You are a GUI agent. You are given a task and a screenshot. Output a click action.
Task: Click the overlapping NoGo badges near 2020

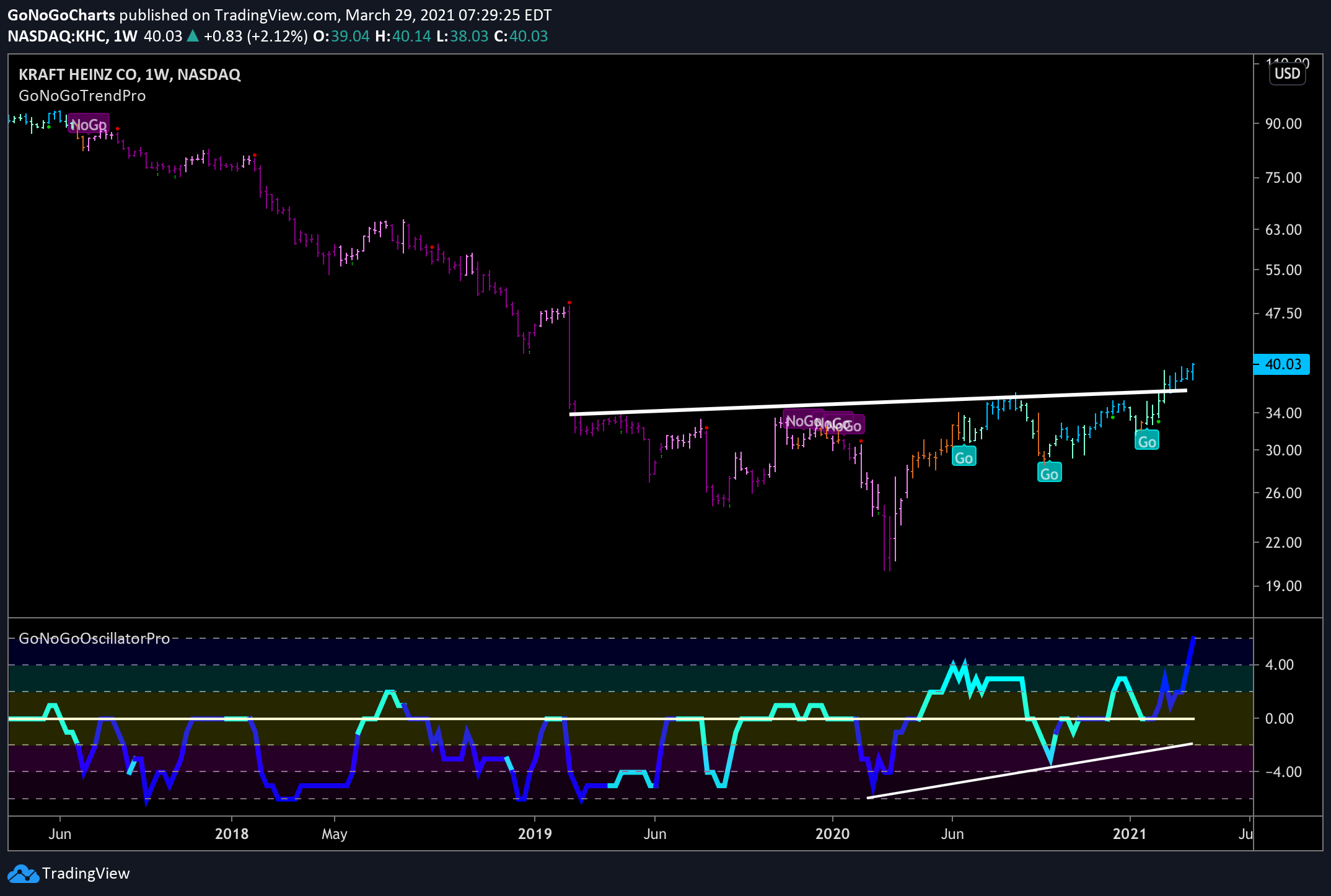coord(824,423)
